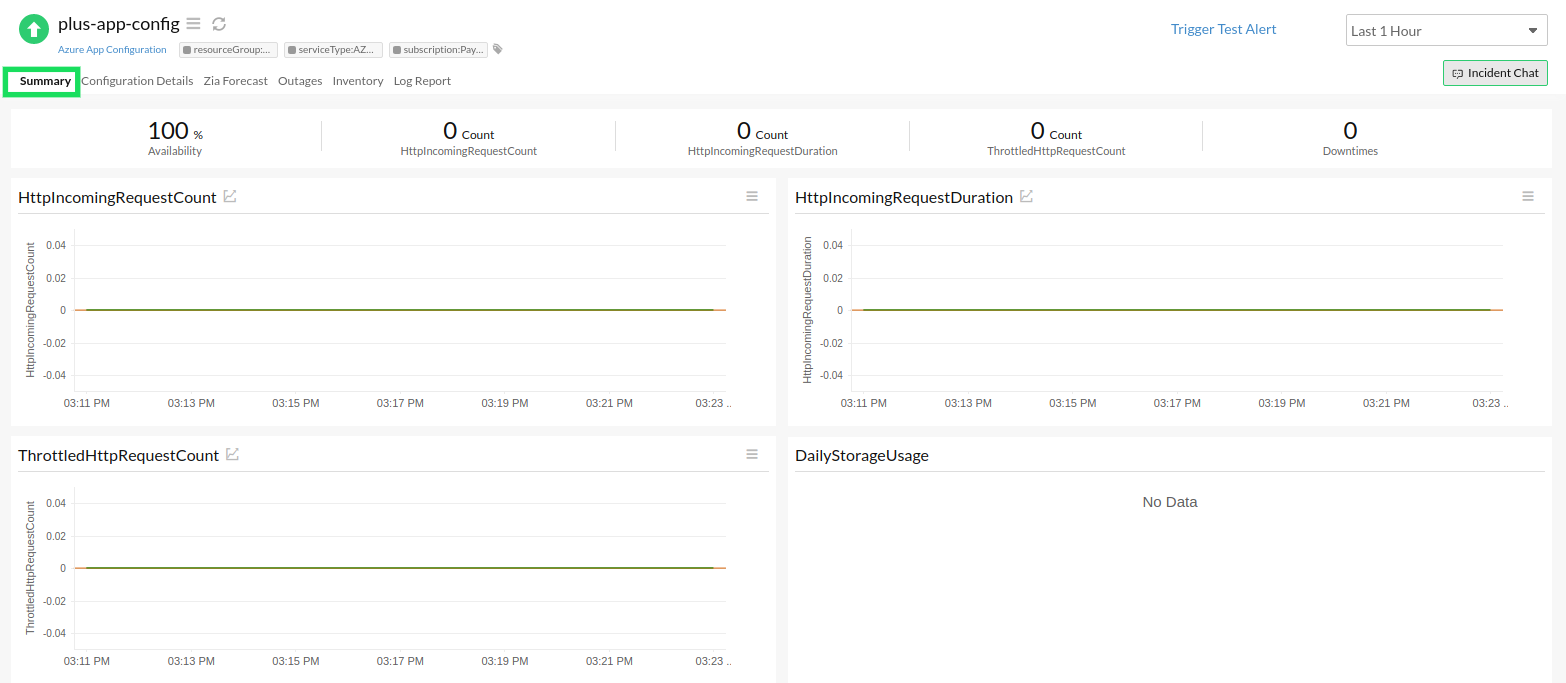
Task: Click the green availability status icon
Action: click(x=32, y=28)
